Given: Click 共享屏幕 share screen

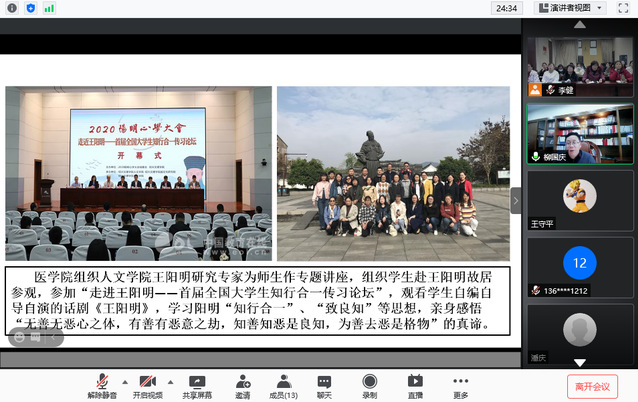Looking at the screenshot, I should click(x=197, y=386).
